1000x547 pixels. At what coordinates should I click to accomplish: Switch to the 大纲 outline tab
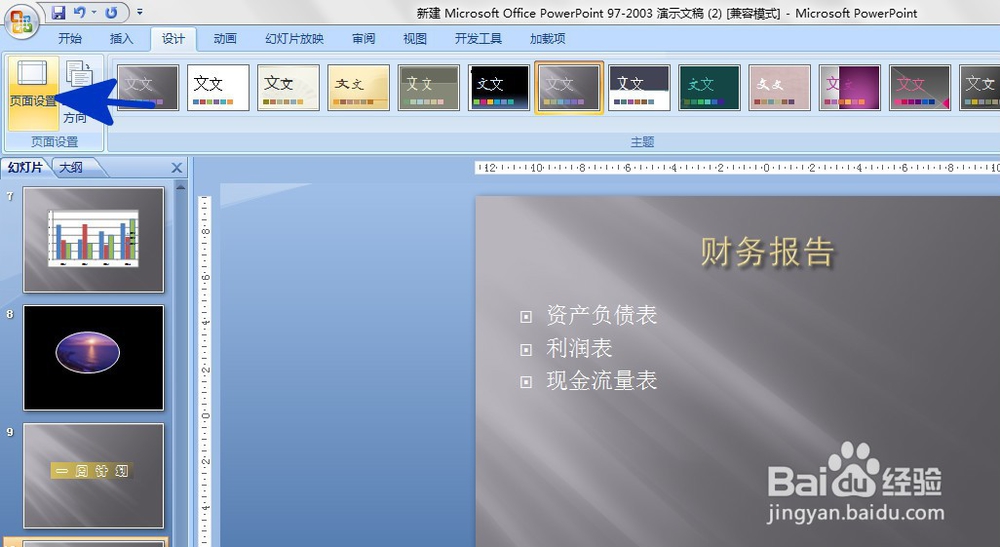71,168
